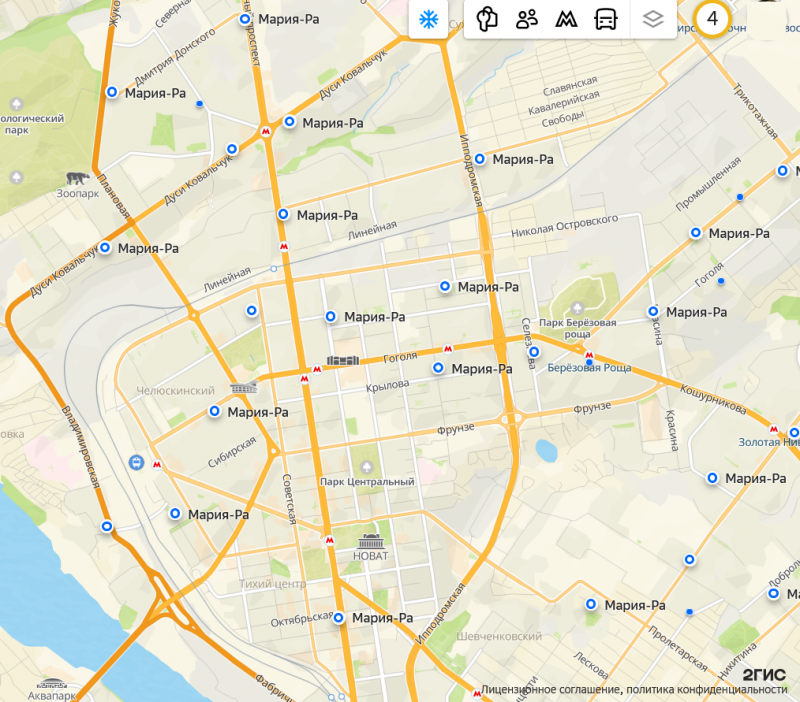800x702 pixels.
Task: Click the Парк Центральный tree icon
Action: pyautogui.click(x=366, y=467)
